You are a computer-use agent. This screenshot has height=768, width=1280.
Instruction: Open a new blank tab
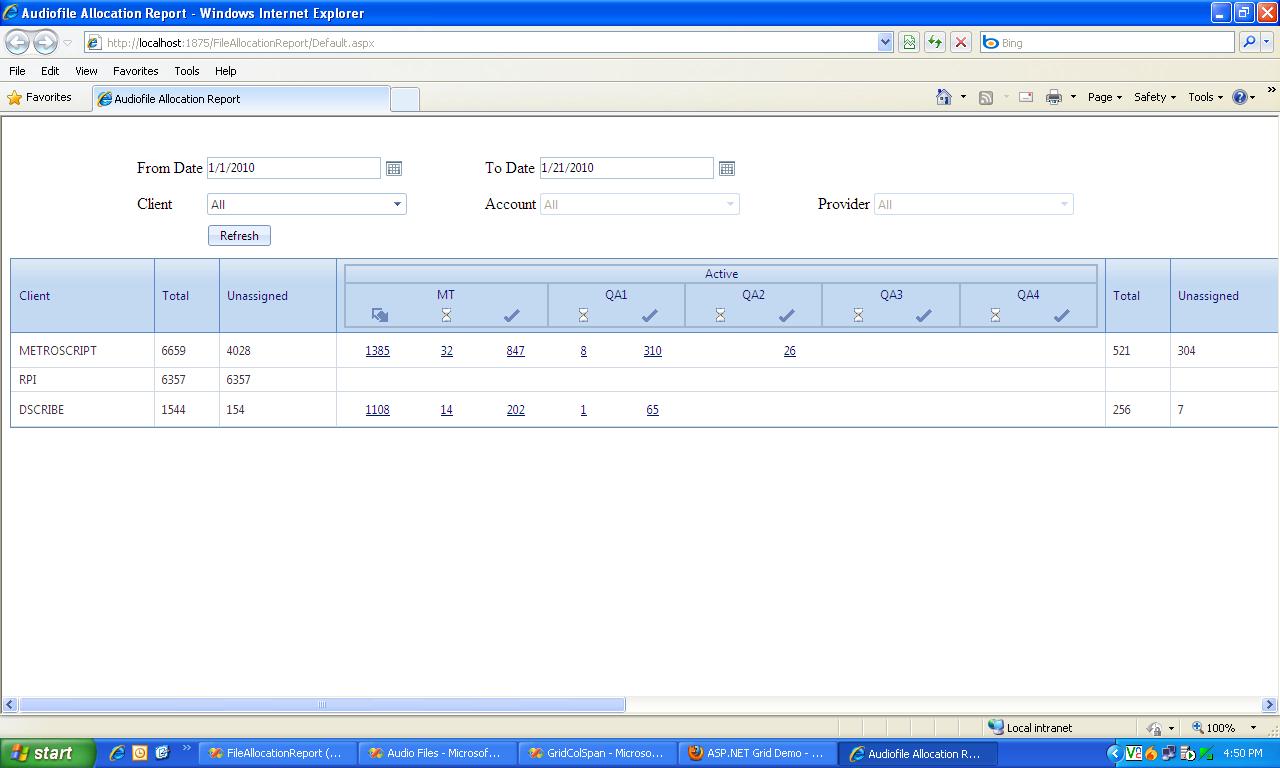click(404, 99)
